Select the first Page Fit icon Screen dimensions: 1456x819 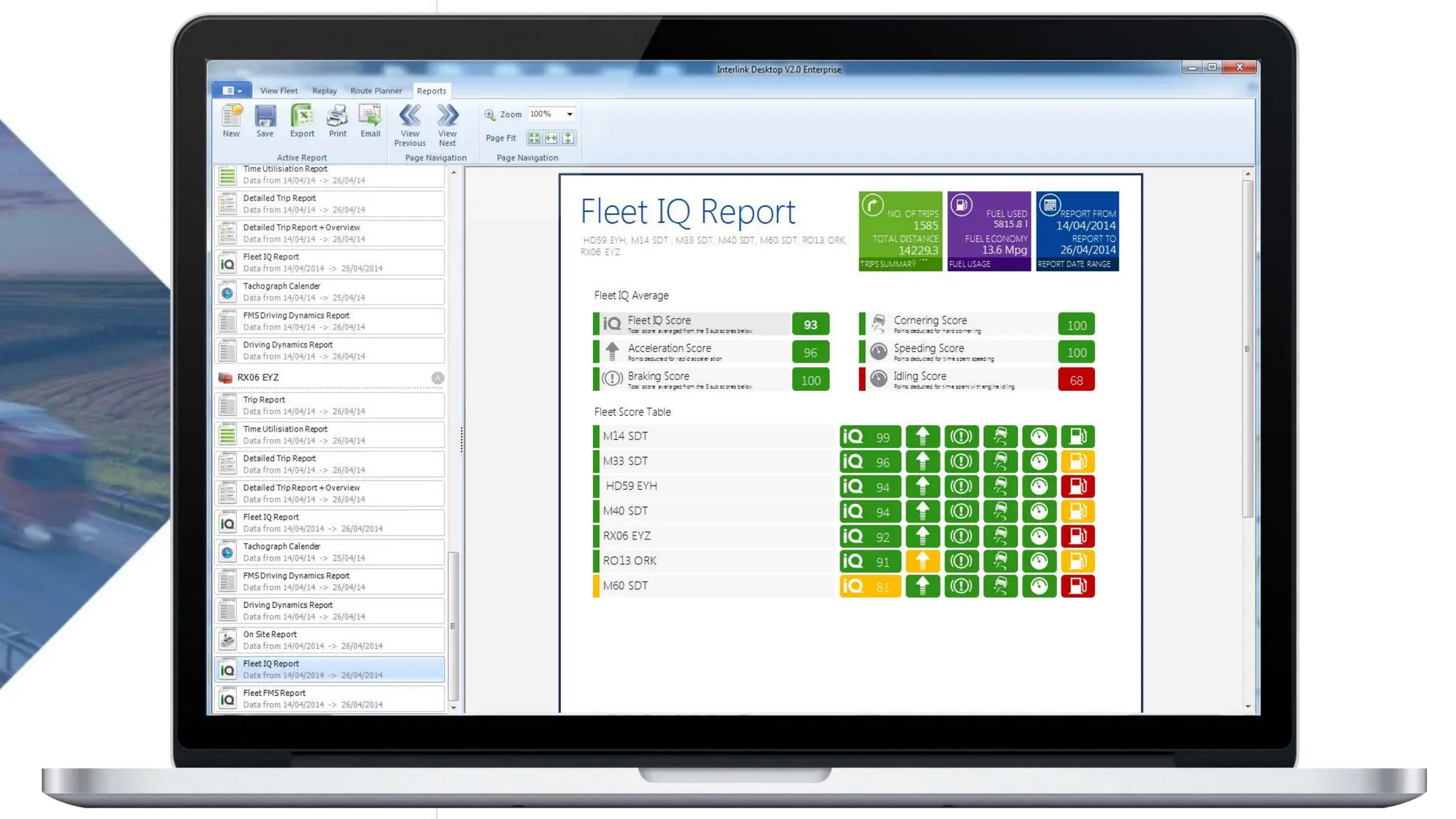tap(534, 138)
